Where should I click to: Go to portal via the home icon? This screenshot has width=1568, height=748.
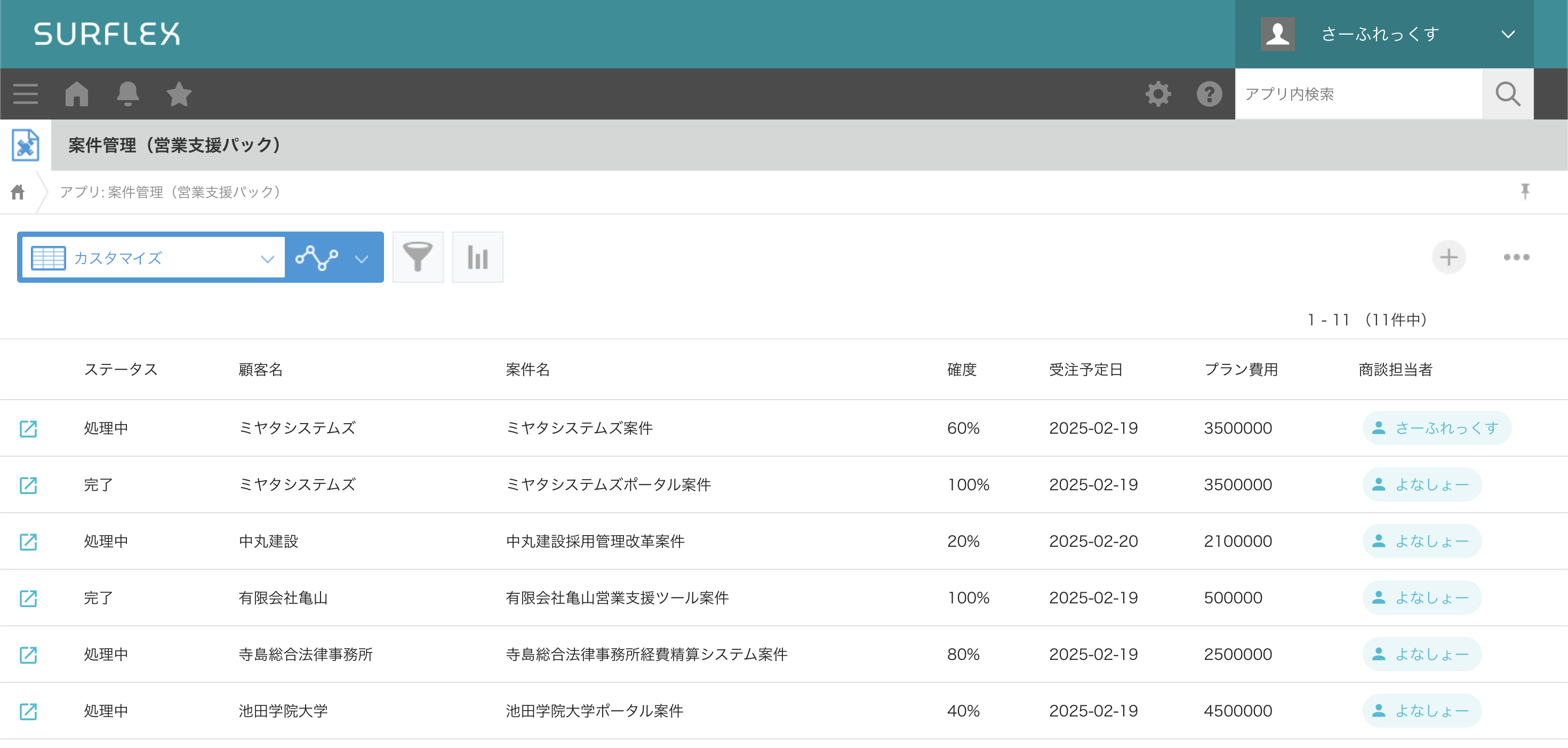(77, 94)
